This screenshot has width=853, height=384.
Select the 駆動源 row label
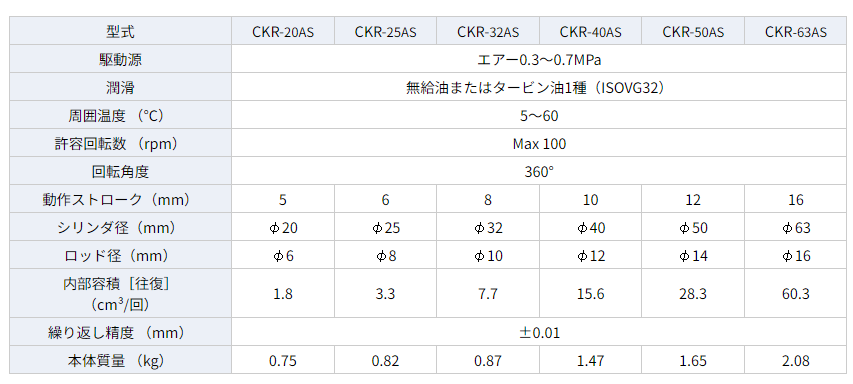tap(121, 59)
